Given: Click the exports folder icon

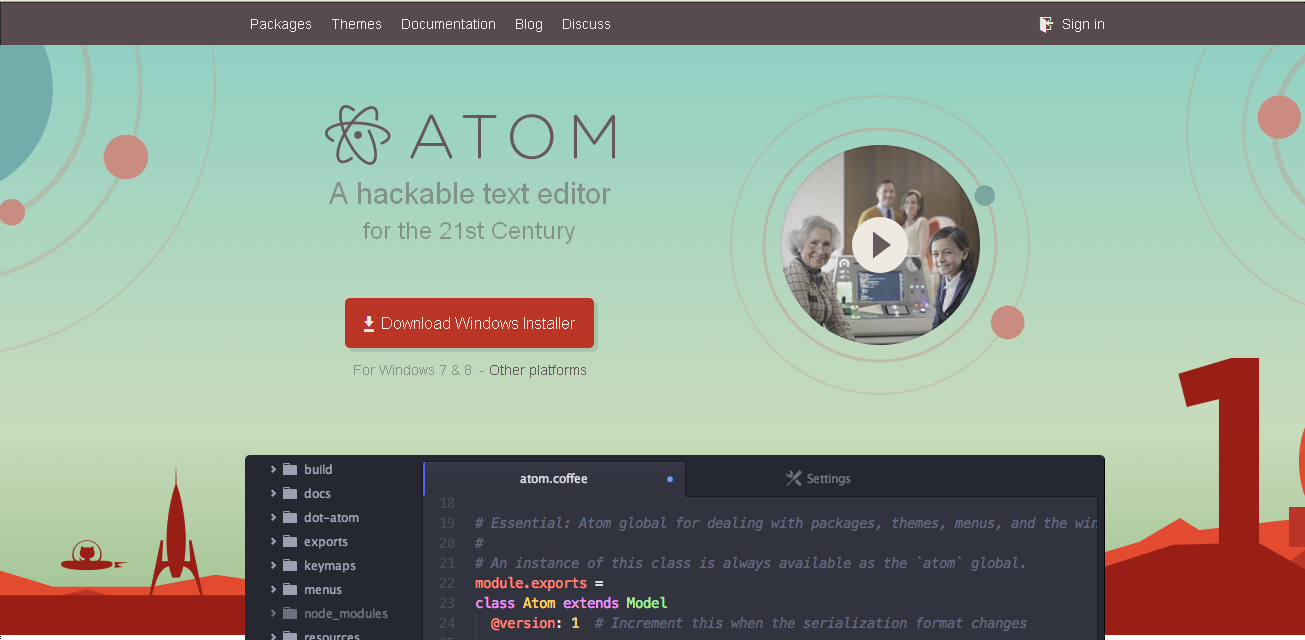Looking at the screenshot, I should pyautogui.click(x=291, y=541).
